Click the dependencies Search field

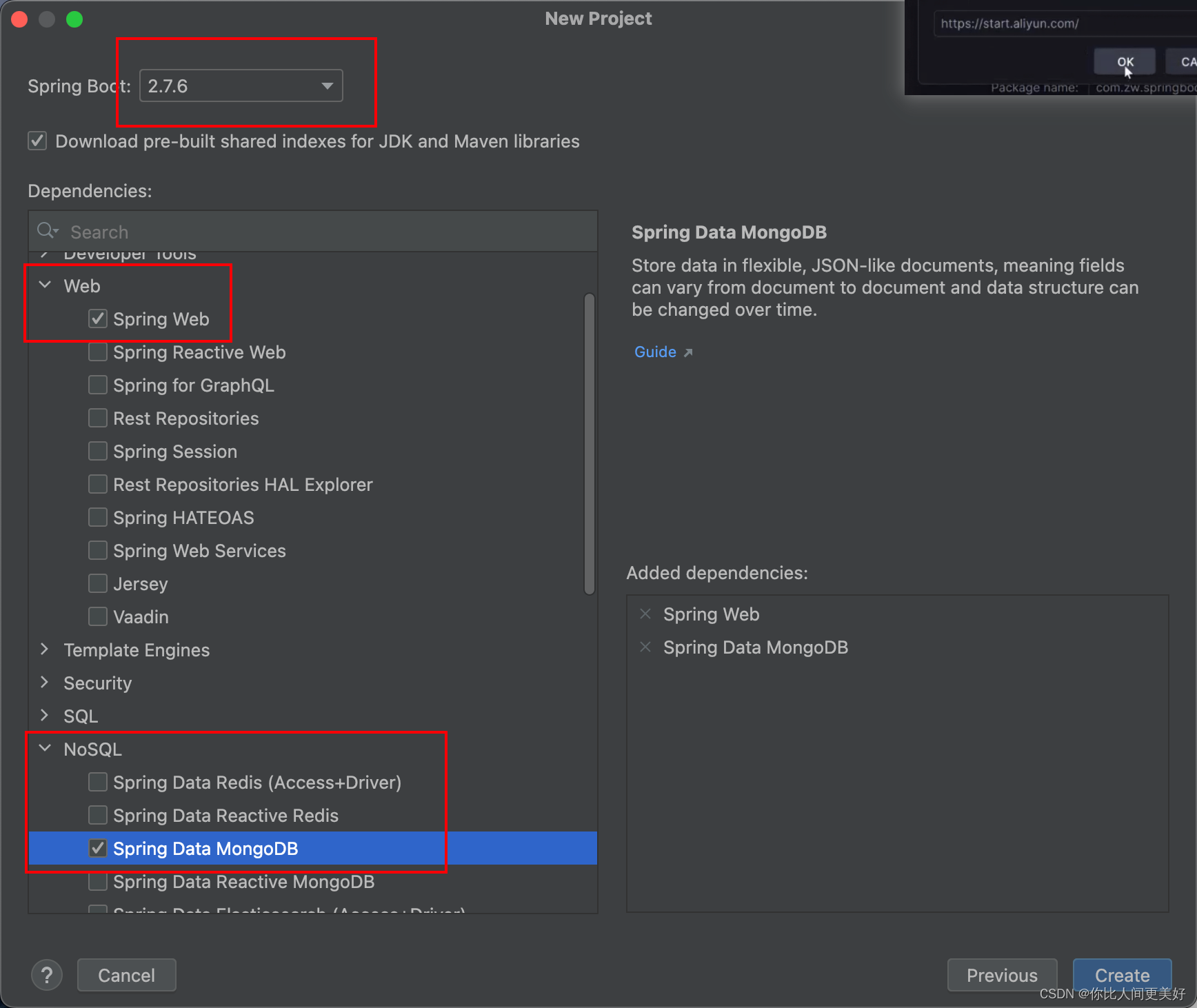point(313,232)
